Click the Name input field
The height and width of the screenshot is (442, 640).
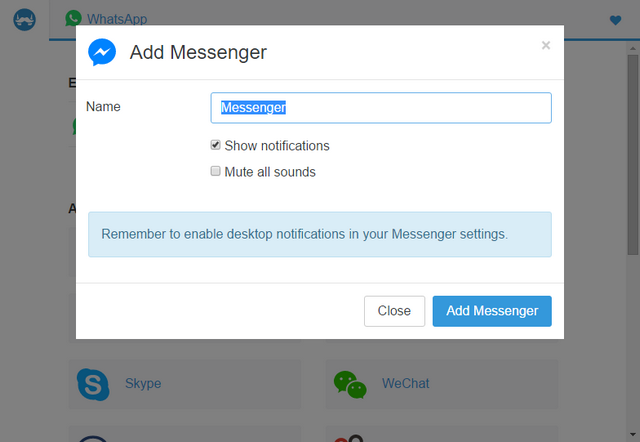[x=381, y=108]
